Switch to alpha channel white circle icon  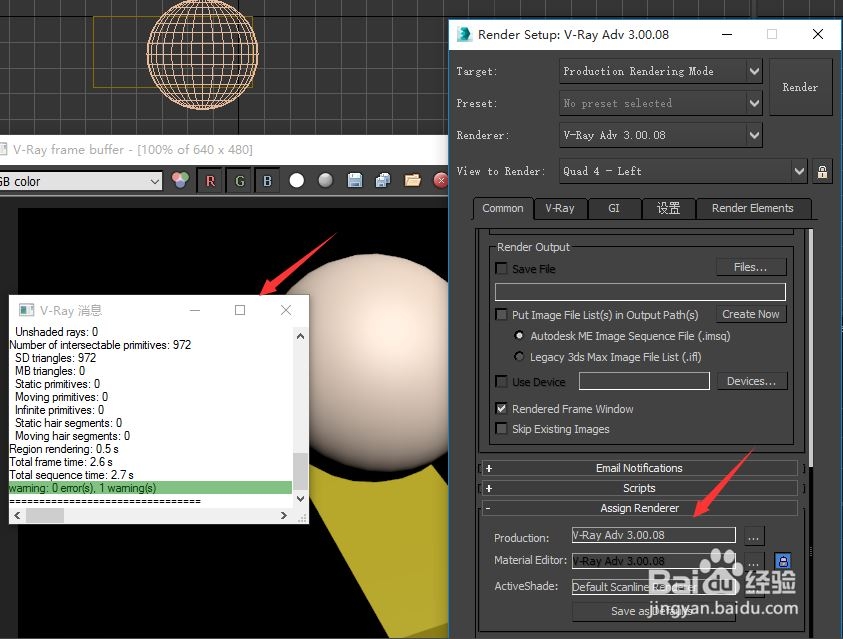click(297, 181)
